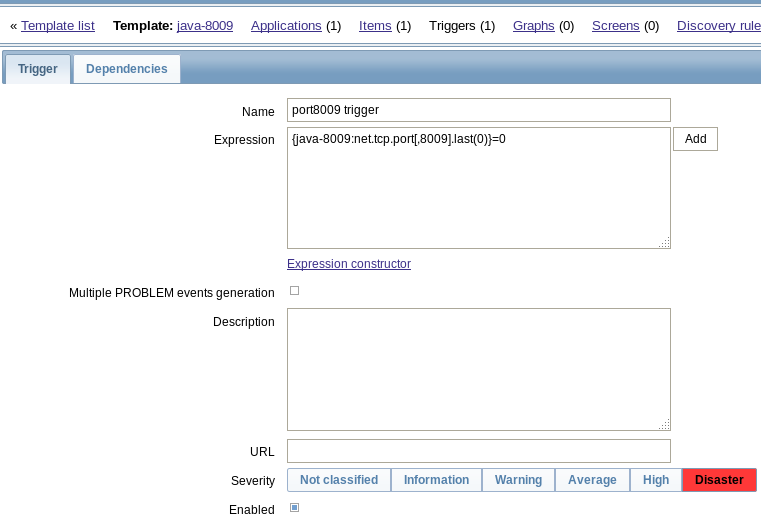
Task: Focus the URL input field
Action: (479, 451)
